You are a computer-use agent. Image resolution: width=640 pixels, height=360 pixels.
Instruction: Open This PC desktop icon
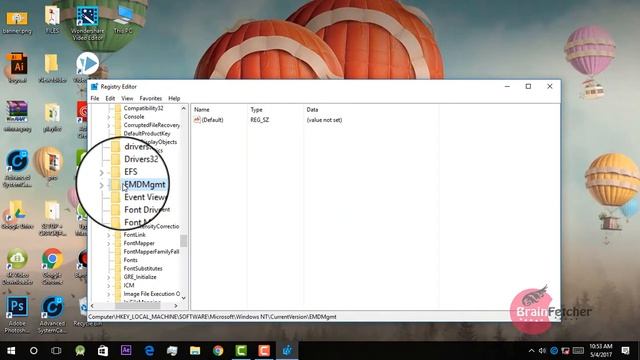coord(123,20)
